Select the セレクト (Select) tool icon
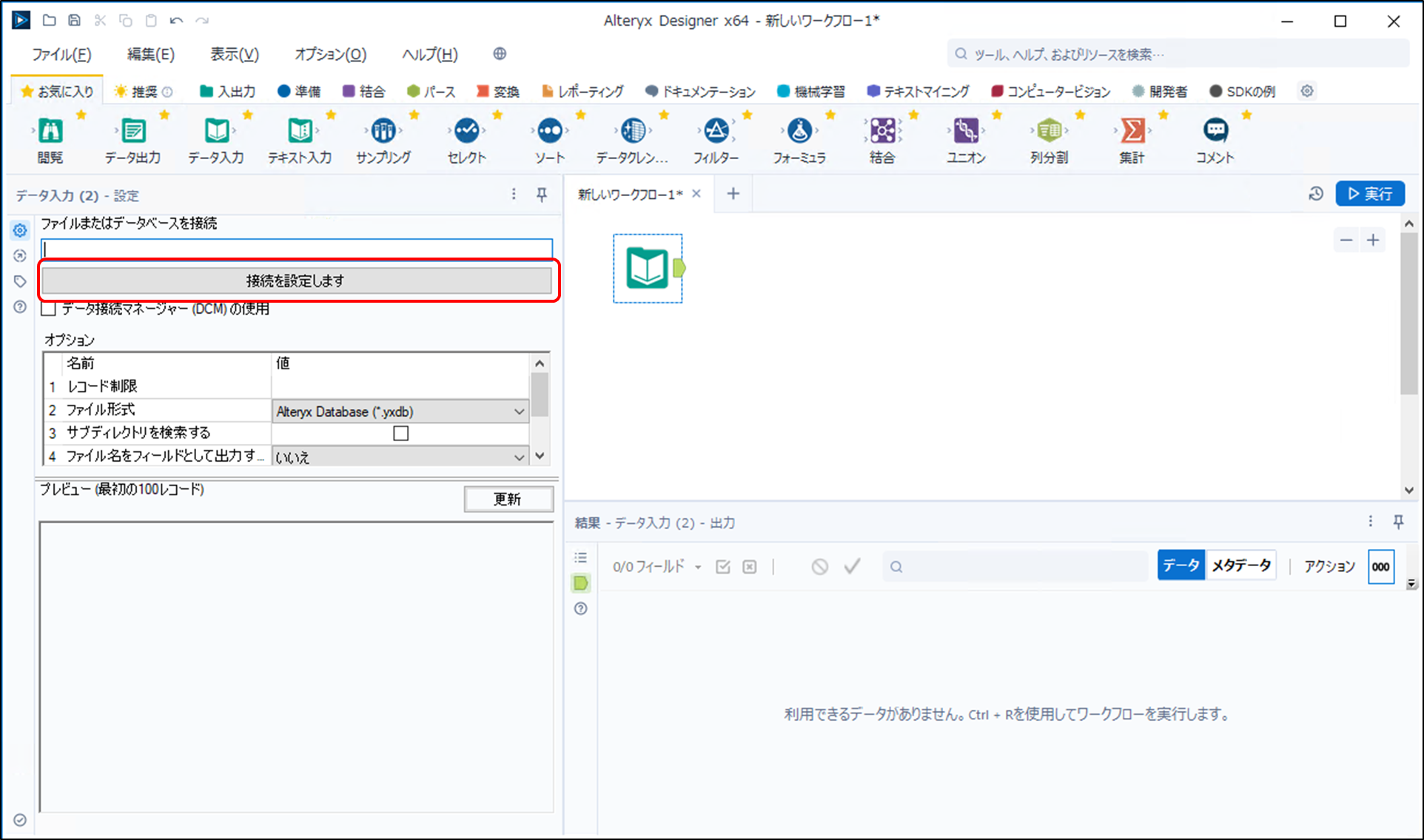This screenshot has height=840, width=1424. tap(466, 131)
